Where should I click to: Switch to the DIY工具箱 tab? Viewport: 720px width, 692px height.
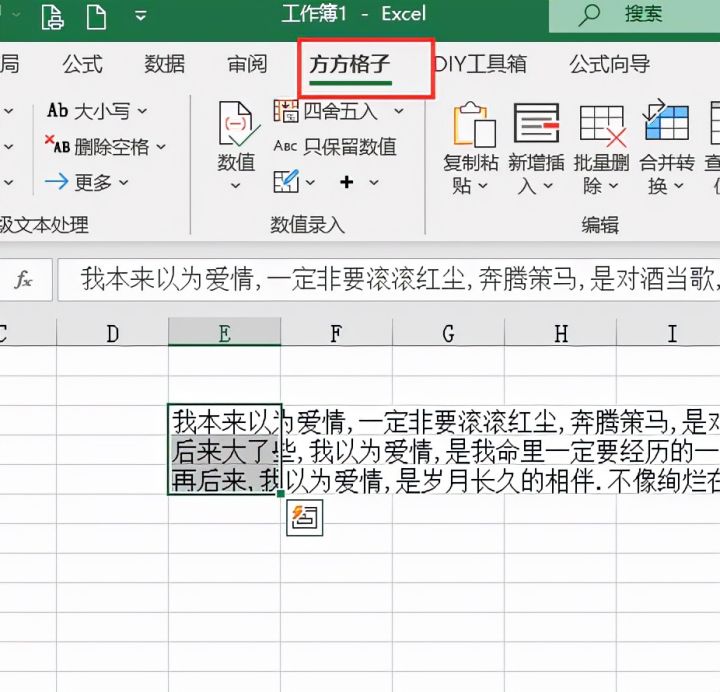click(480, 64)
